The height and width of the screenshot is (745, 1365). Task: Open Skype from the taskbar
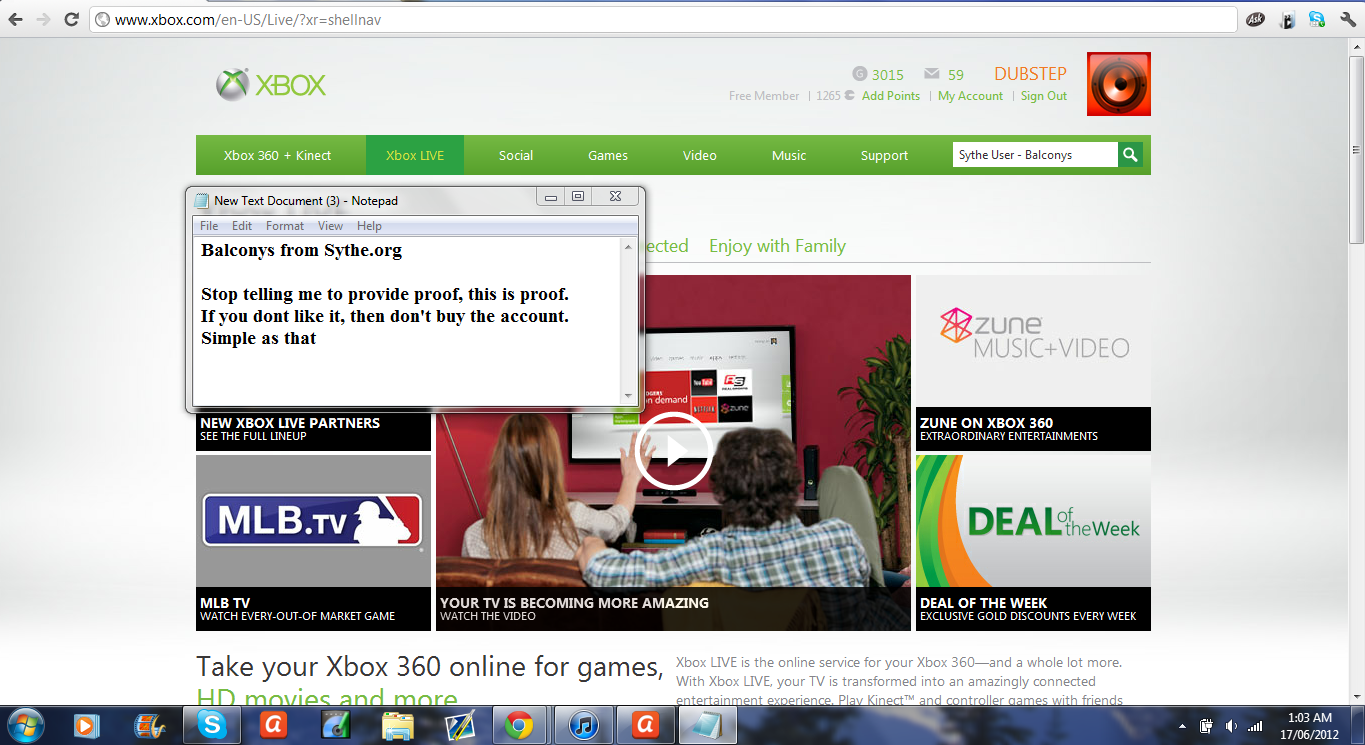[212, 725]
